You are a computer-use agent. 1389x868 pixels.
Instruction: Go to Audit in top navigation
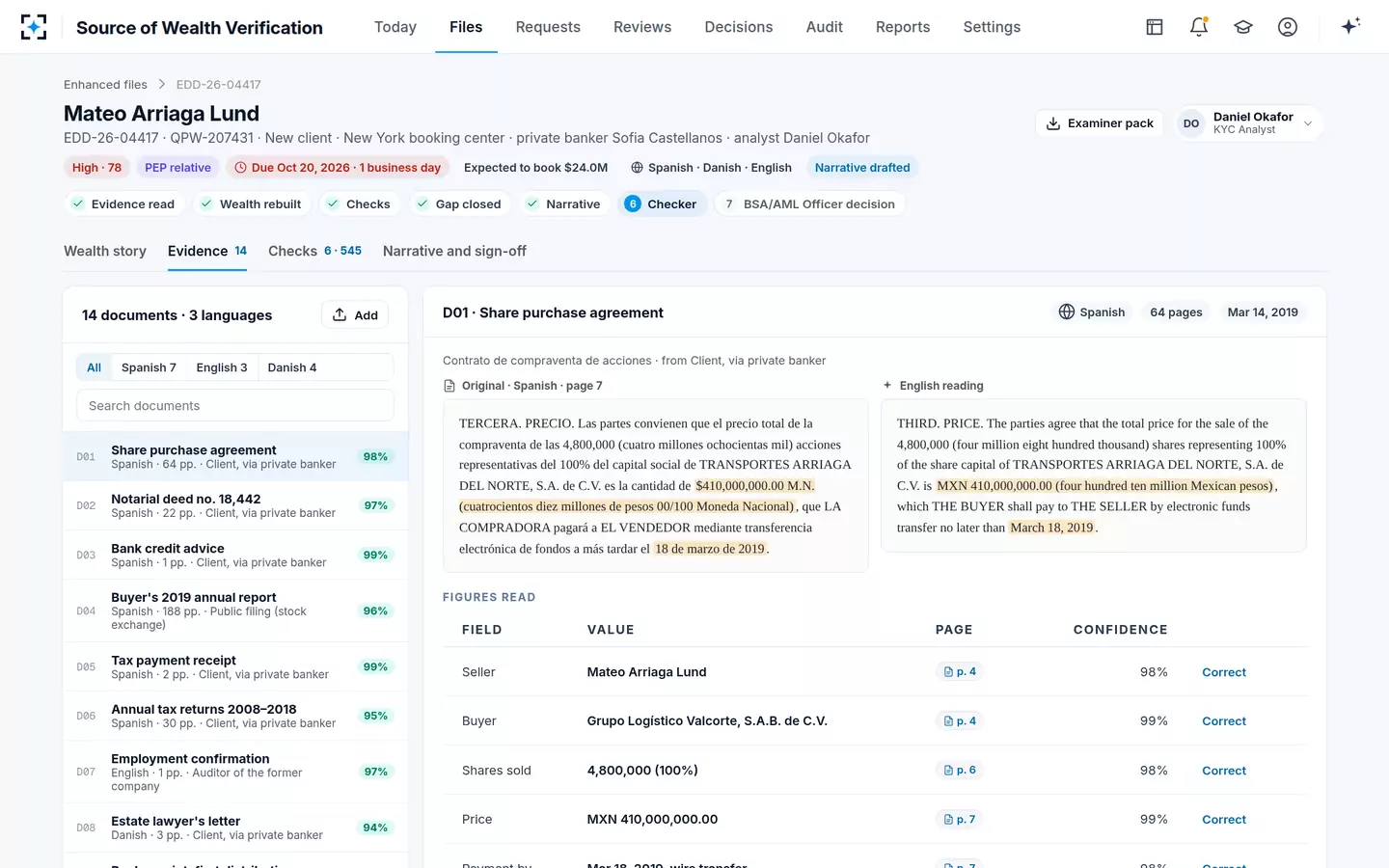[x=825, y=27]
